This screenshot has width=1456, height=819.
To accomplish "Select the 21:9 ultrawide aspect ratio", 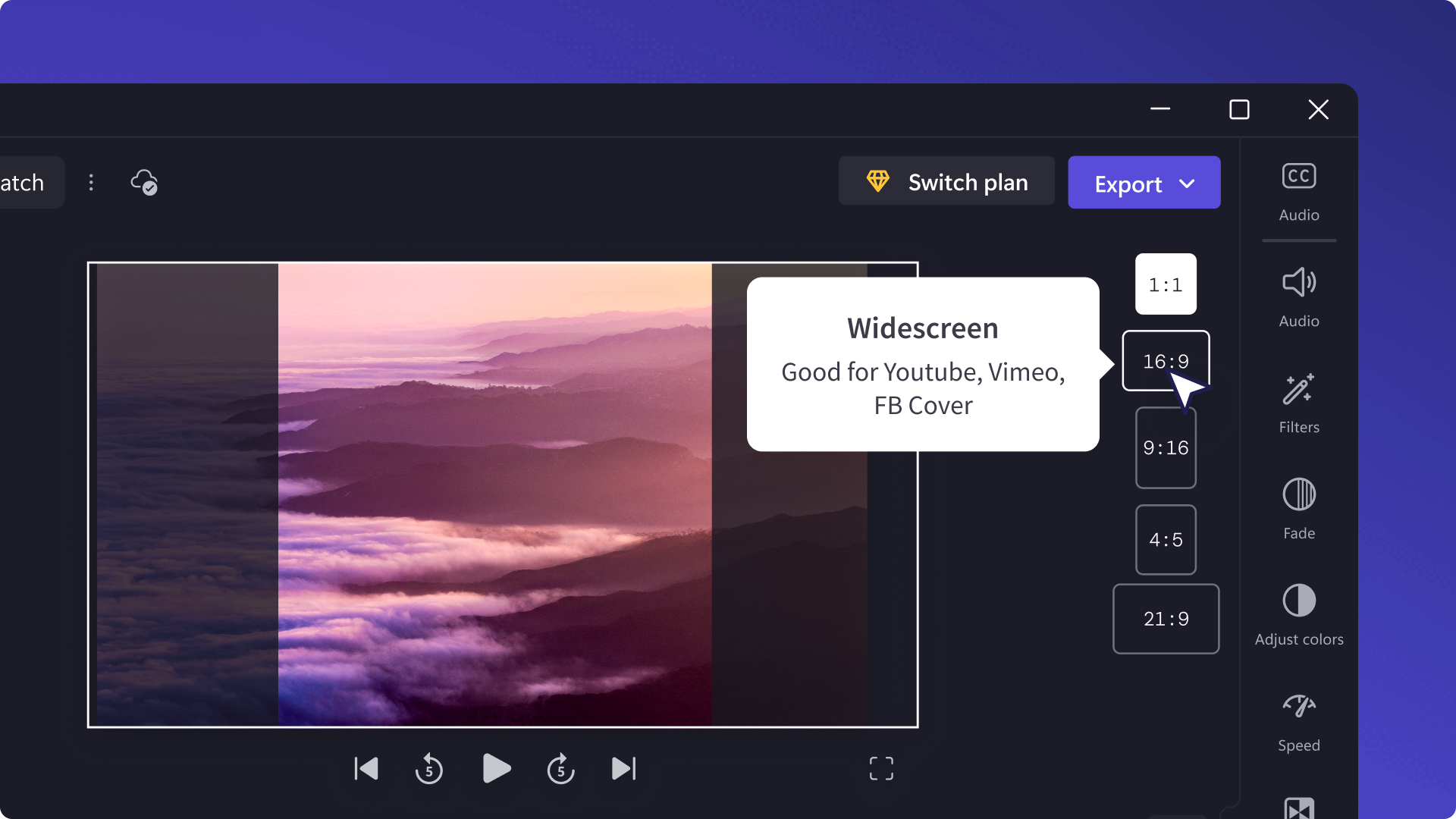I will 1166,618.
